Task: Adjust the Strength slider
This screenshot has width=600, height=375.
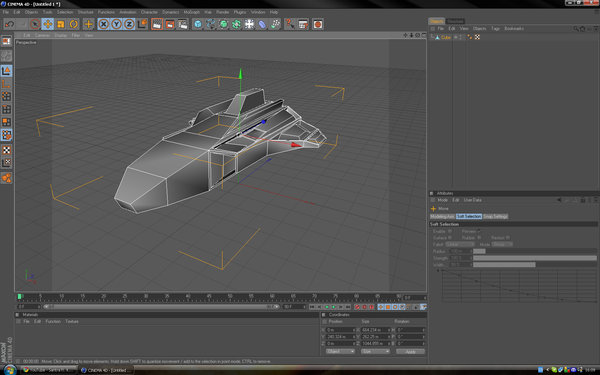Action: 535,258
